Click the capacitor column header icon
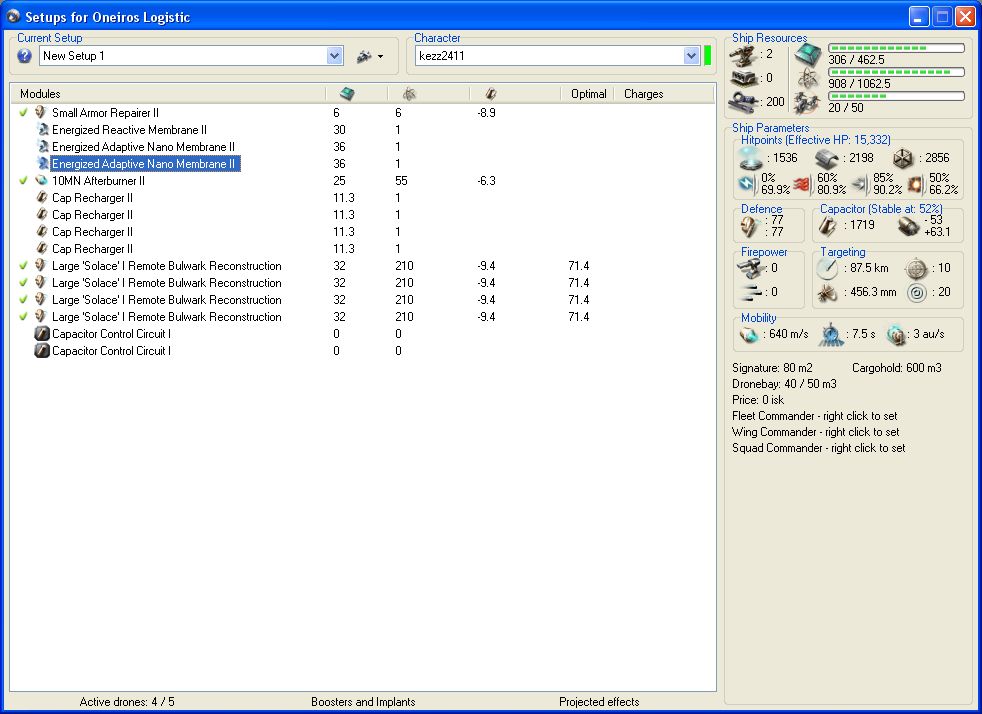The height and width of the screenshot is (714, 982). (491, 94)
